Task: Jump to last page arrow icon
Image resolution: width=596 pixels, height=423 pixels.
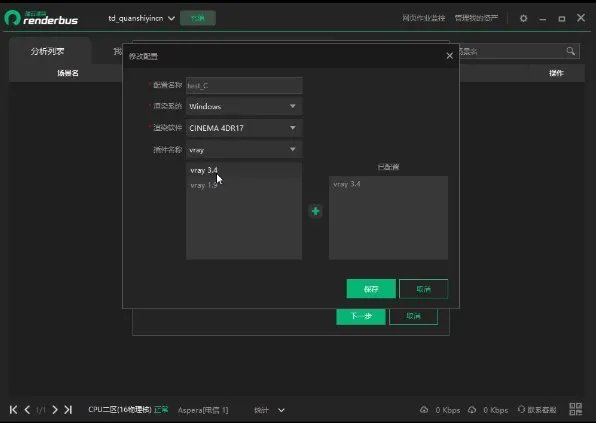Action: (68, 410)
